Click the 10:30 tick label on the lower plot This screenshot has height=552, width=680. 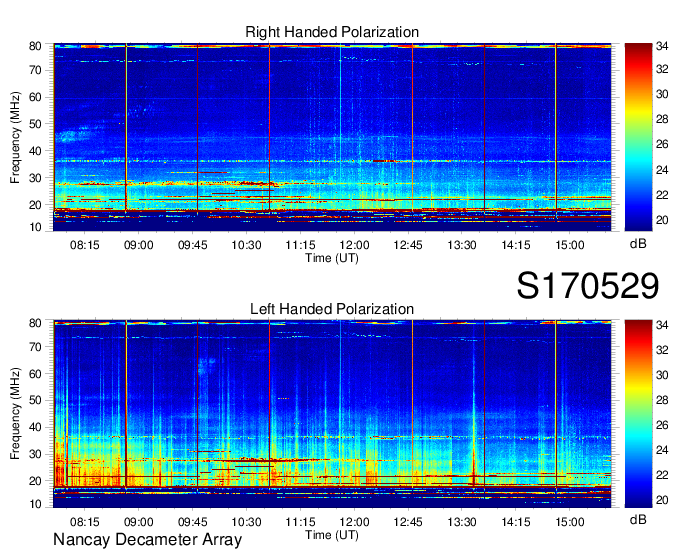click(246, 522)
